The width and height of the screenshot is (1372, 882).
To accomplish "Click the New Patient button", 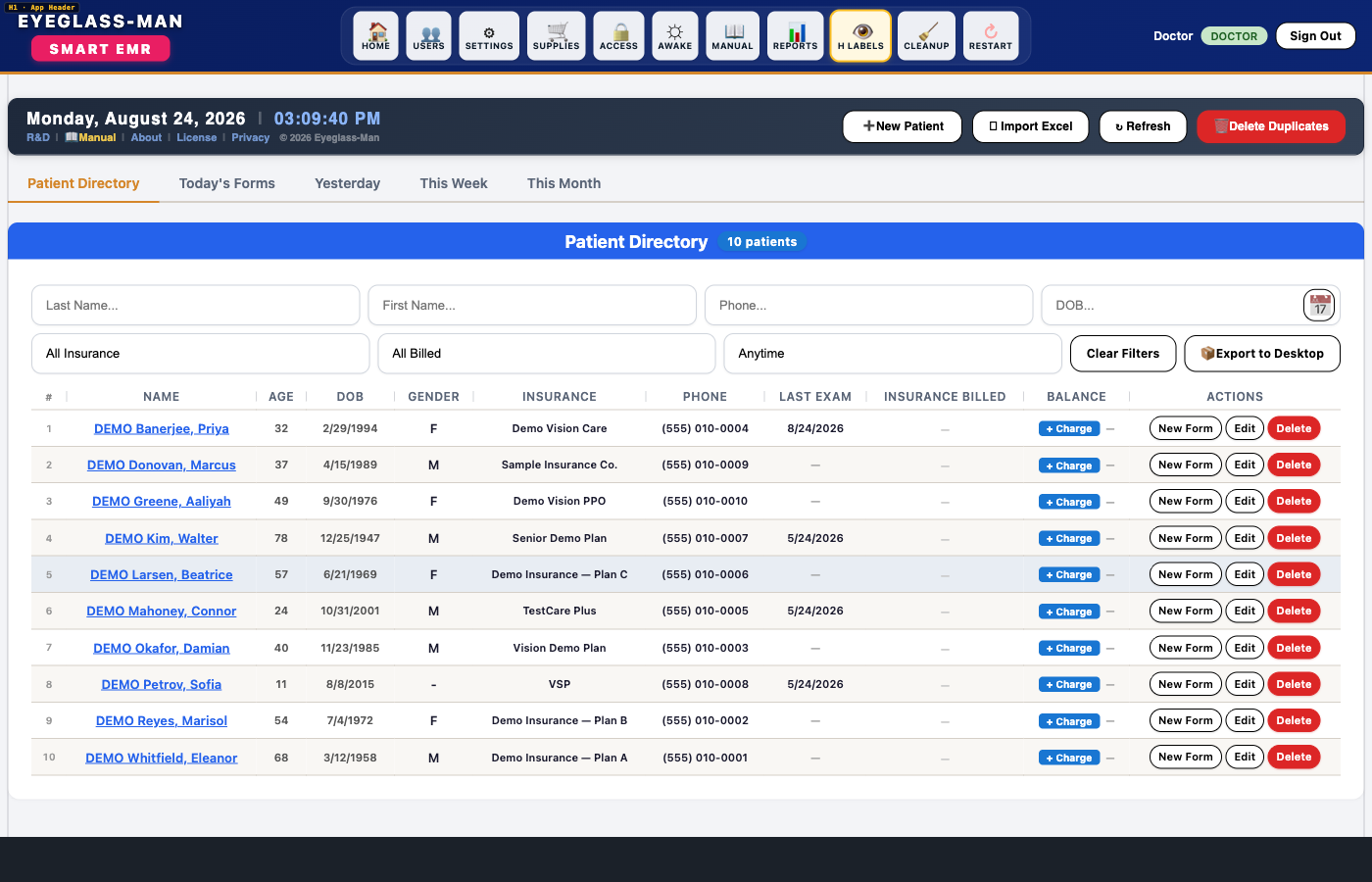I will 903,126.
